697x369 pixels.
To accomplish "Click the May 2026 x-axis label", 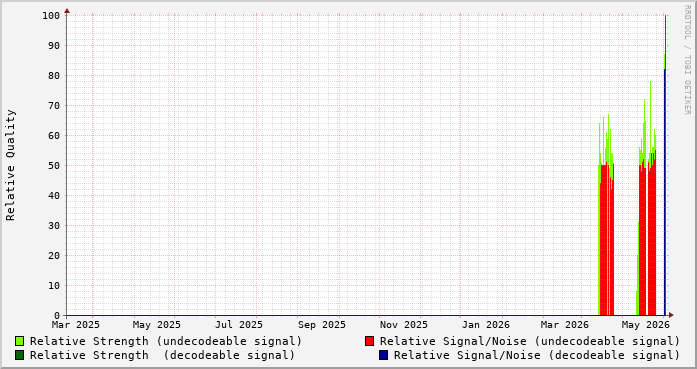I will 645,325.
